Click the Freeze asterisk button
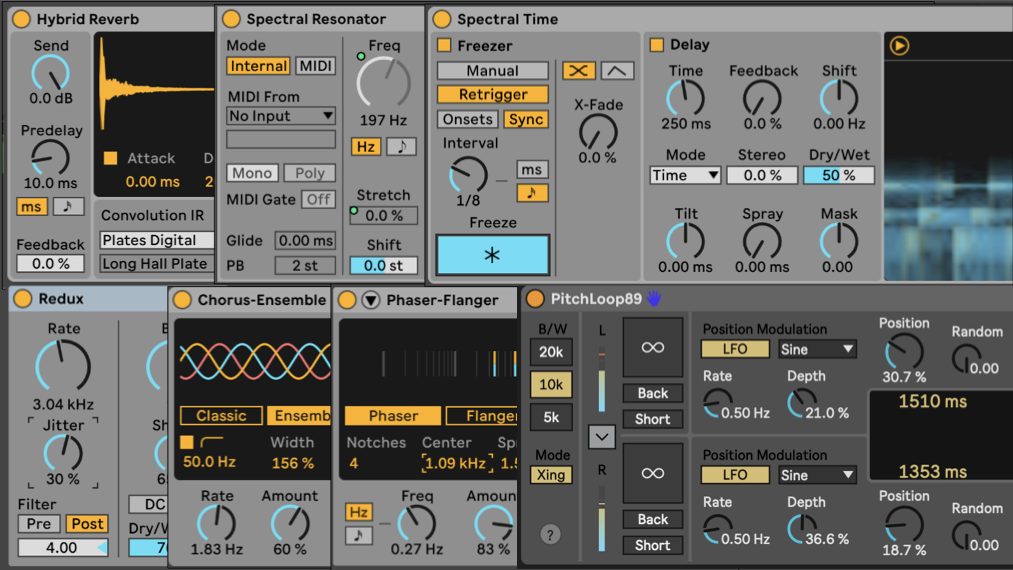This screenshot has width=1013, height=570. click(x=492, y=255)
